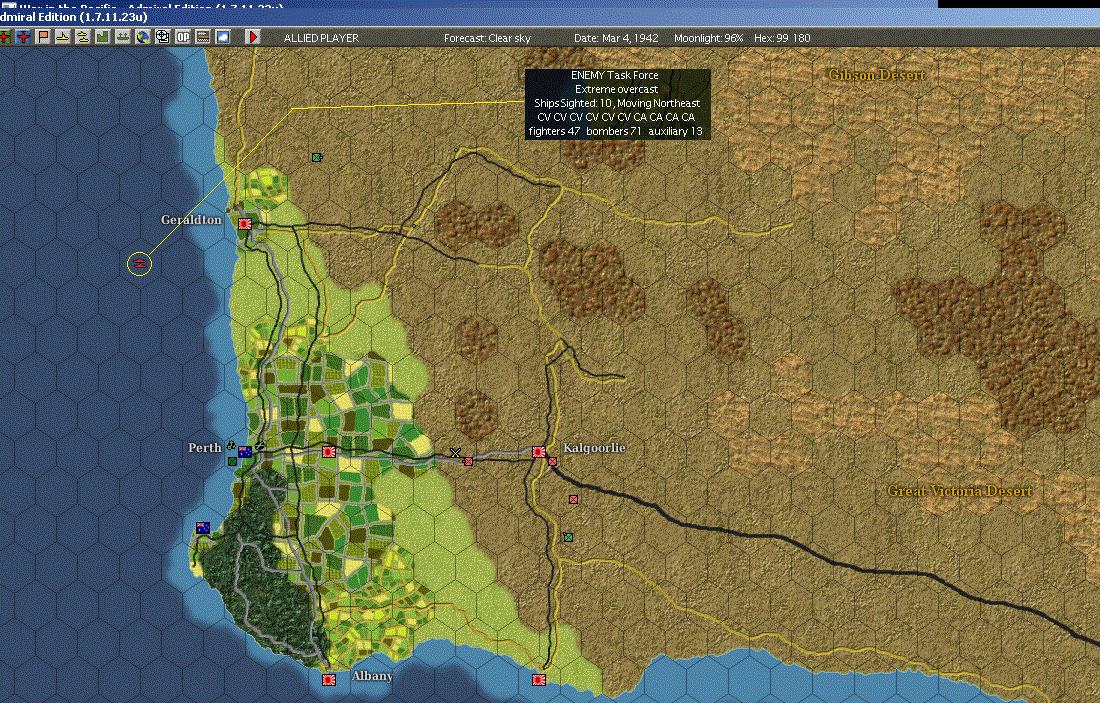
Task: Click the Perth city label
Action: [x=205, y=448]
